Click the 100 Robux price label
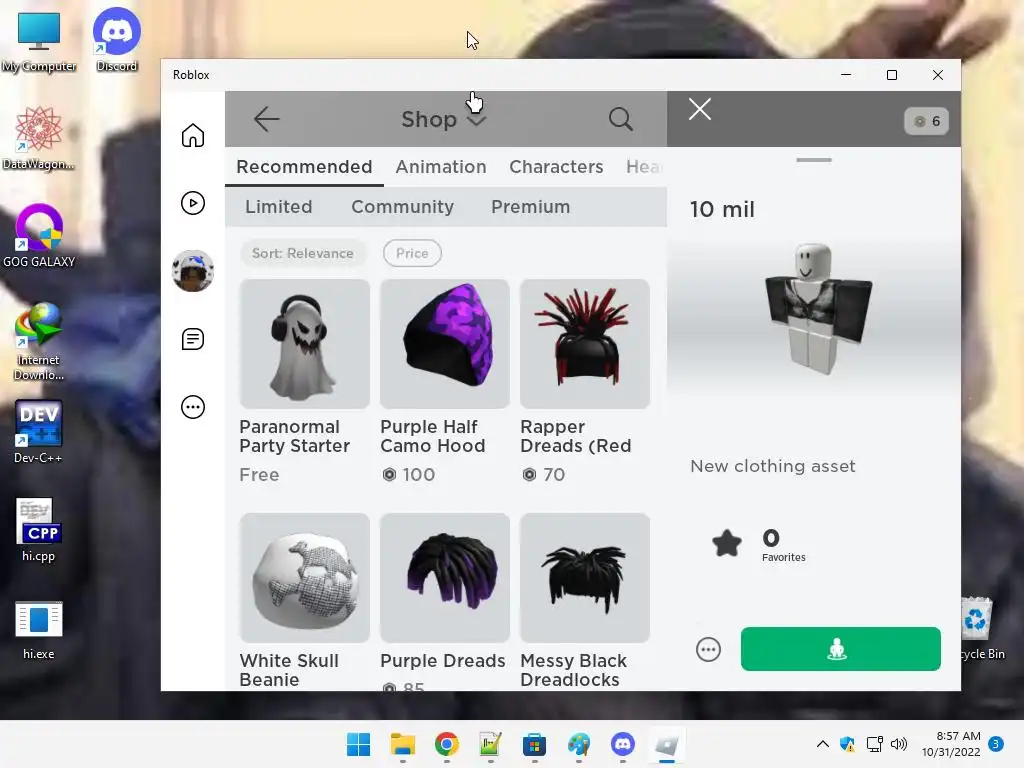This screenshot has height=768, width=1024. 409,474
